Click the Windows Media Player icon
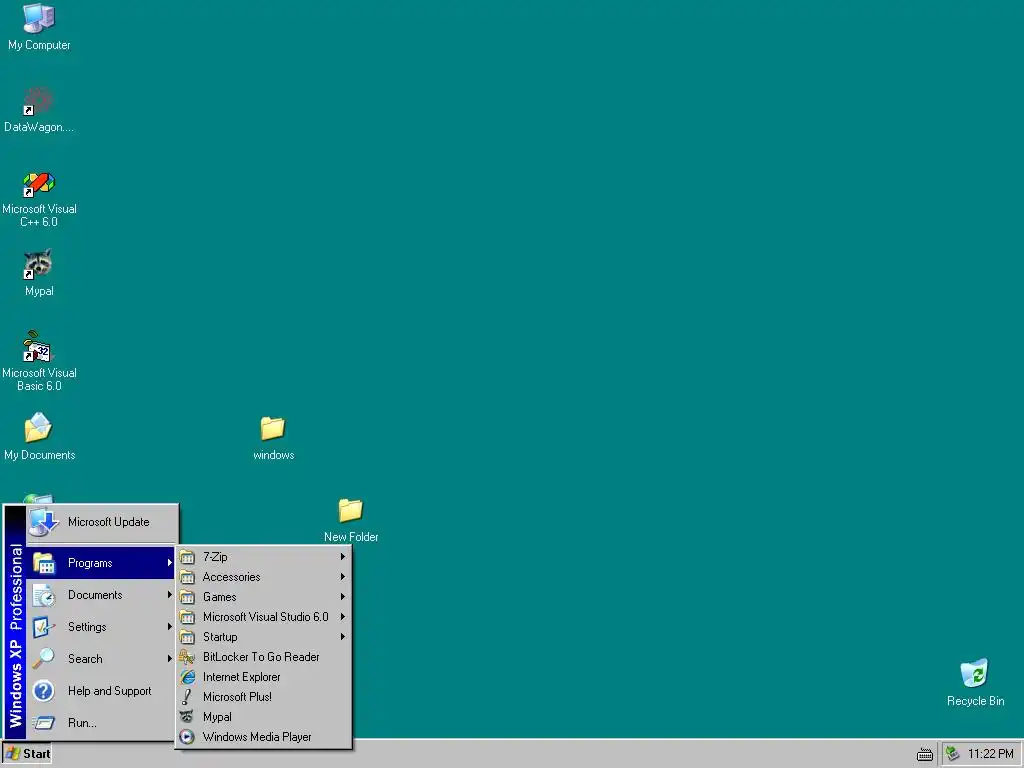 187,737
